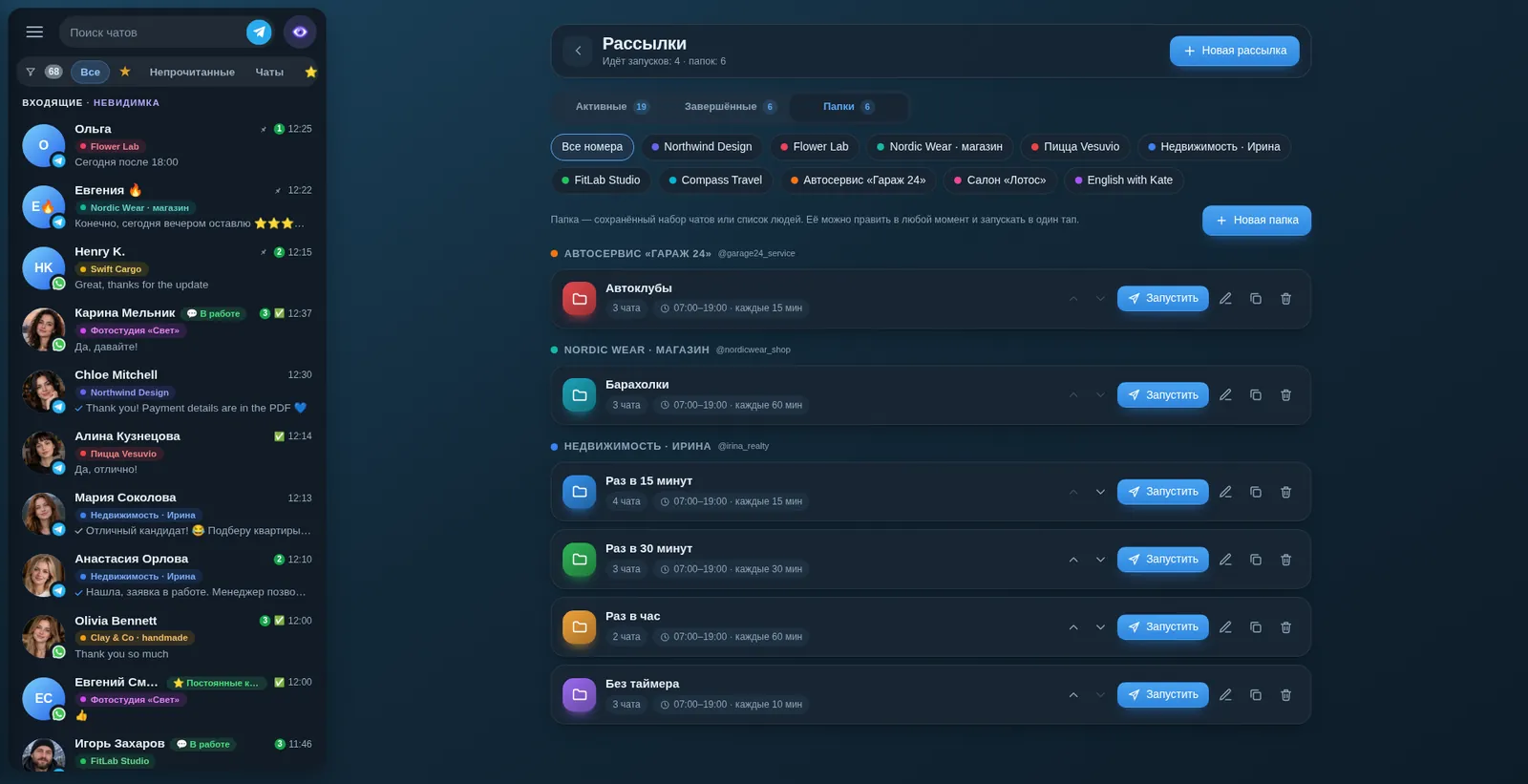
Task: Open the 'Завершённые' mailings tab
Action: click(x=730, y=107)
